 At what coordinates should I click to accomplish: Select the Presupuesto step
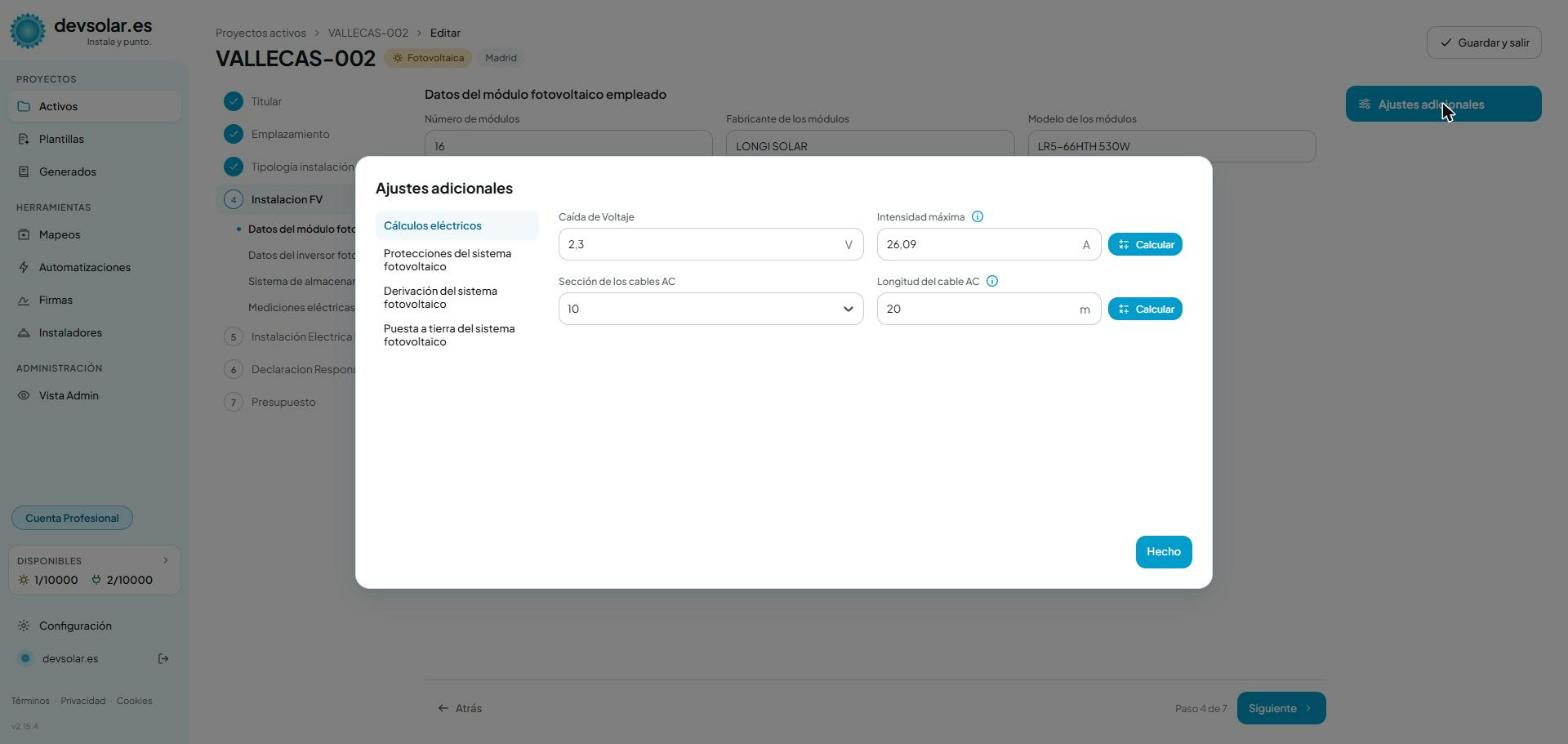coord(283,402)
